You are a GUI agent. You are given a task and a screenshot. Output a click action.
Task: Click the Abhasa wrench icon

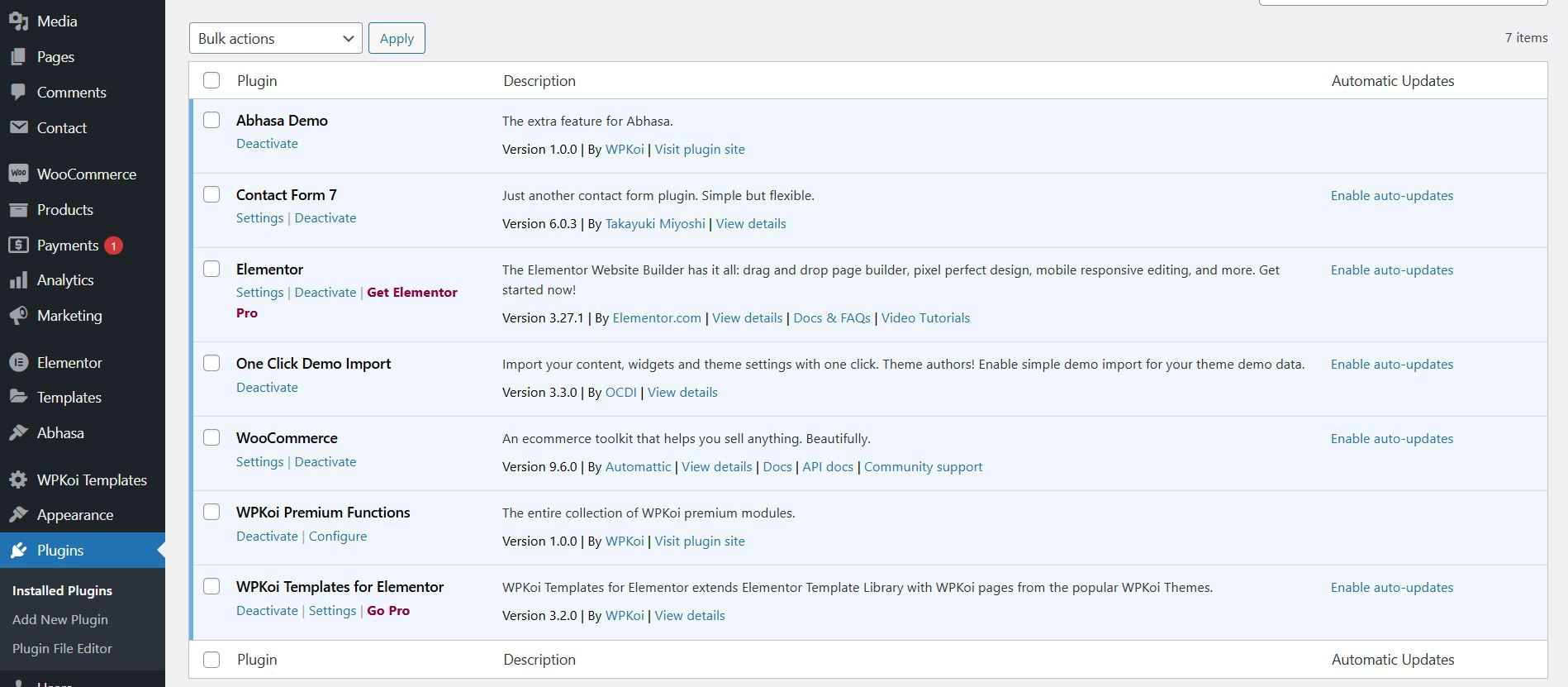click(18, 433)
